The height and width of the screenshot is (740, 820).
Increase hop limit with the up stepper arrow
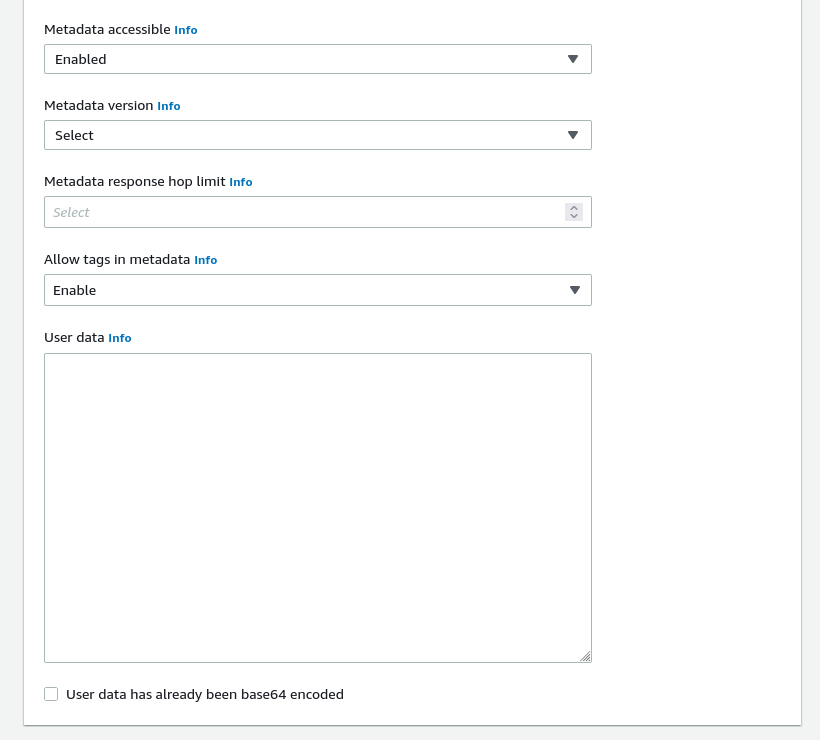574,208
